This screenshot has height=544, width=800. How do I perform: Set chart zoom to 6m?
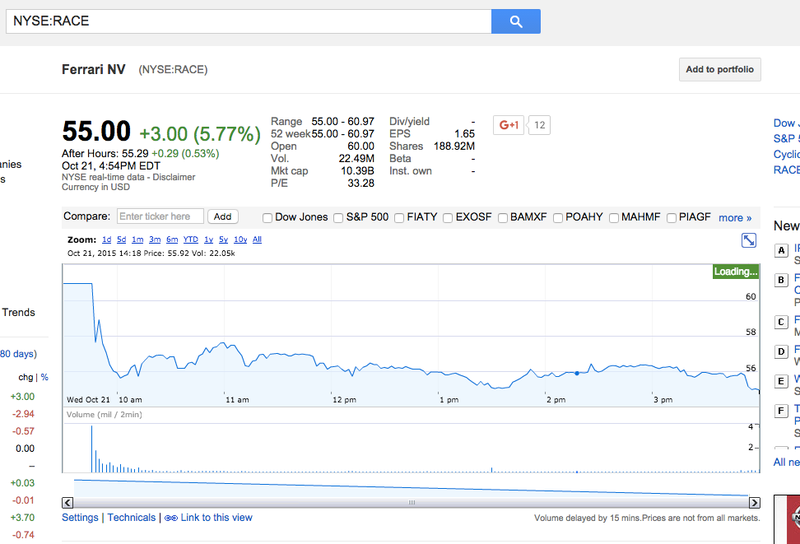coord(172,239)
